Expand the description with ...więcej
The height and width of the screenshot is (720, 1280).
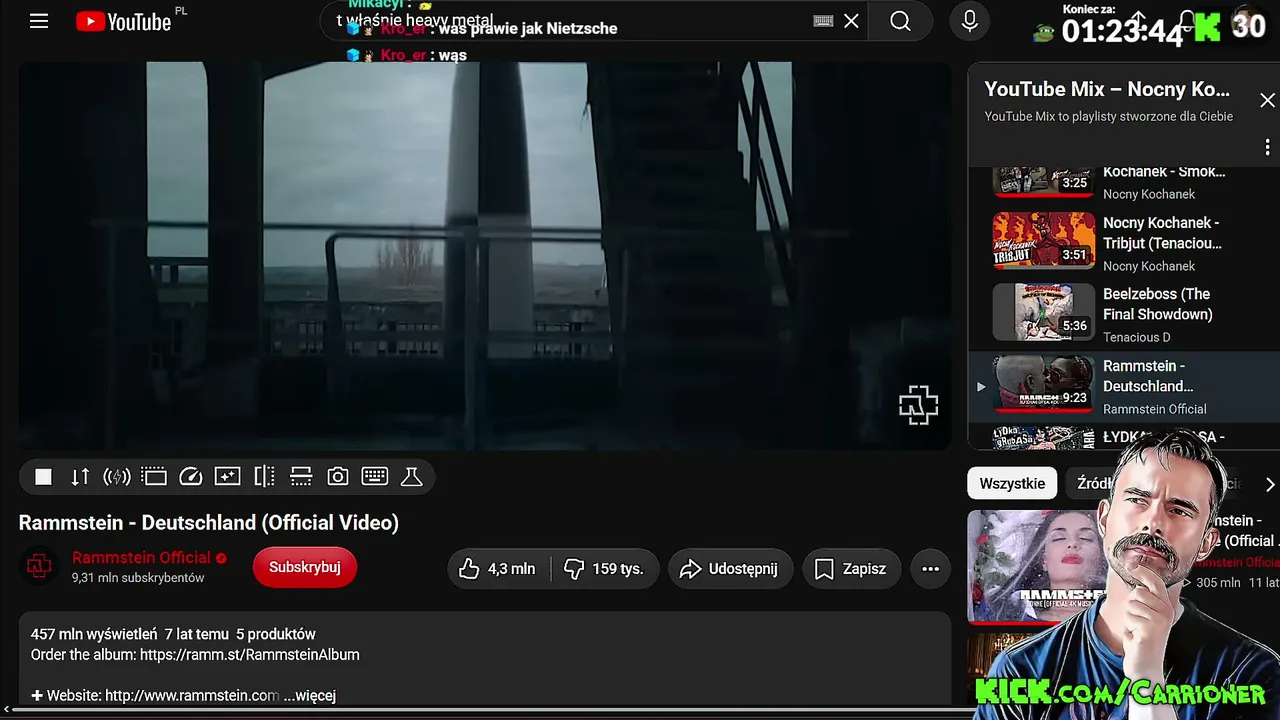(x=310, y=696)
